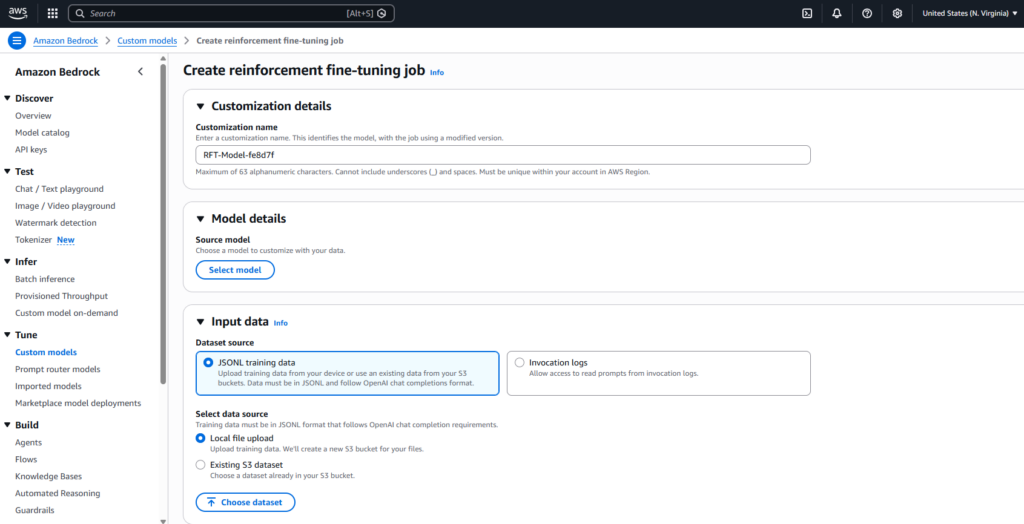1024x524 pixels.
Task: Select JSONL training data option
Action: tap(209, 363)
